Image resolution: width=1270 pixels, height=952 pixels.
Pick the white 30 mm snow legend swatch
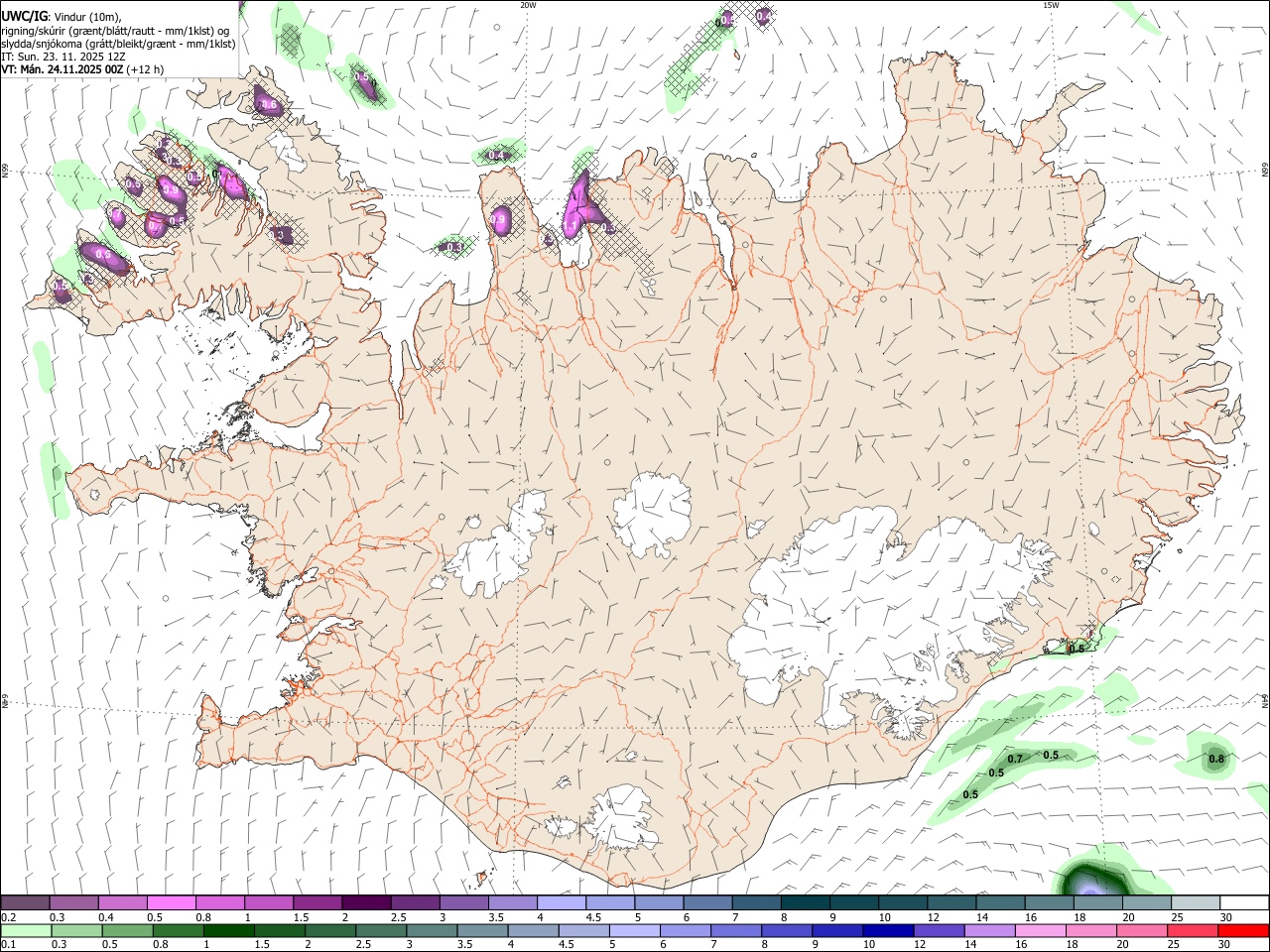[1244, 903]
